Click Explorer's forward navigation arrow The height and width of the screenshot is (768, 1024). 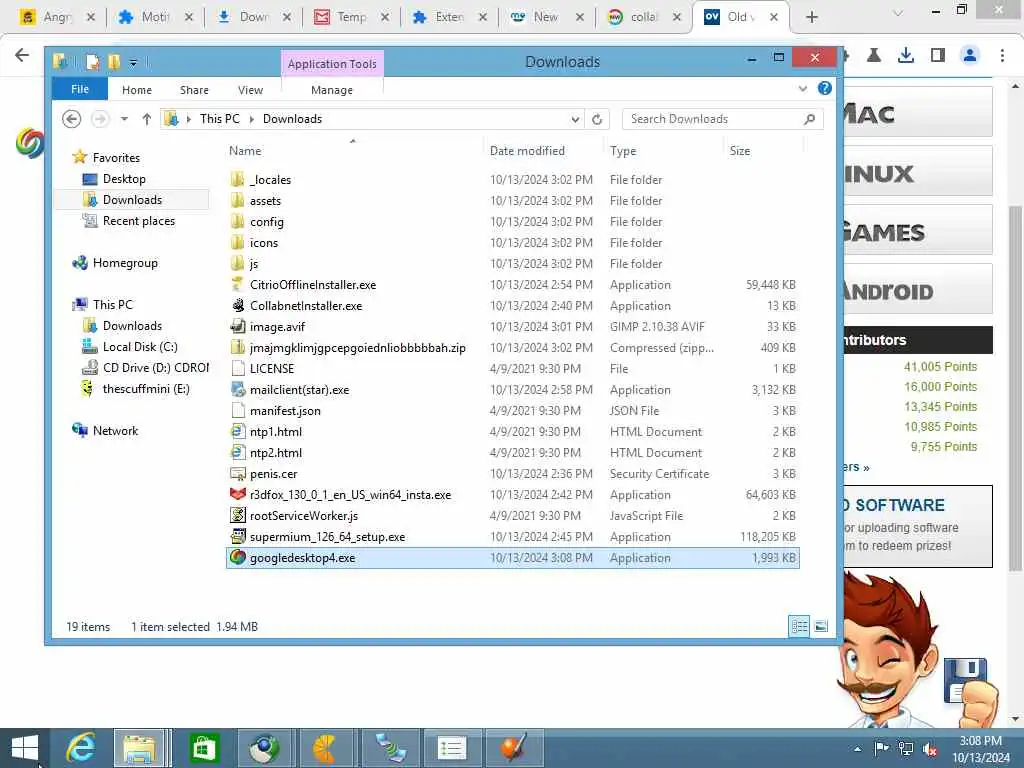[100, 119]
